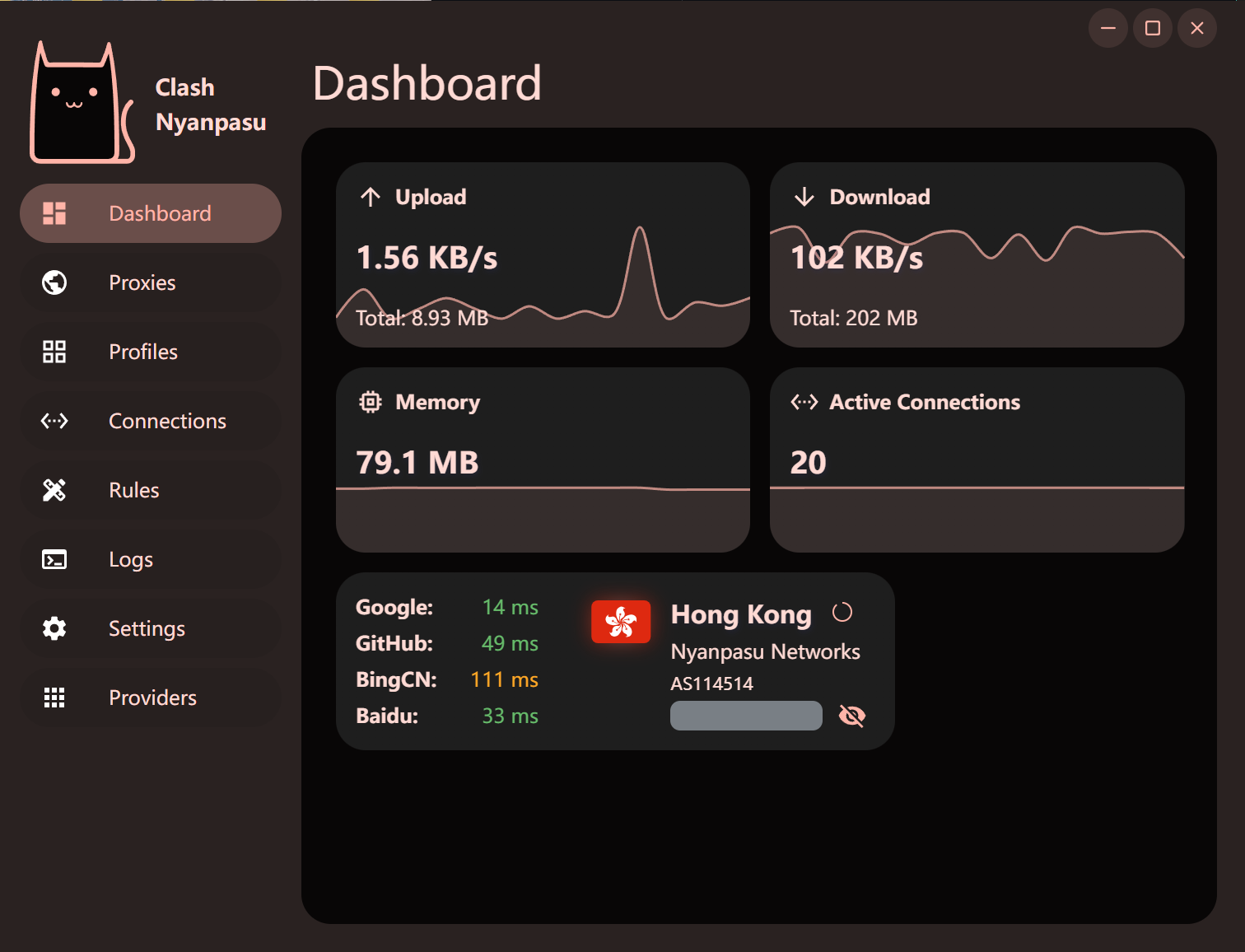This screenshot has height=952, width=1245.
Task: Click the Connections arrows icon in sidebar
Action: pyautogui.click(x=54, y=421)
